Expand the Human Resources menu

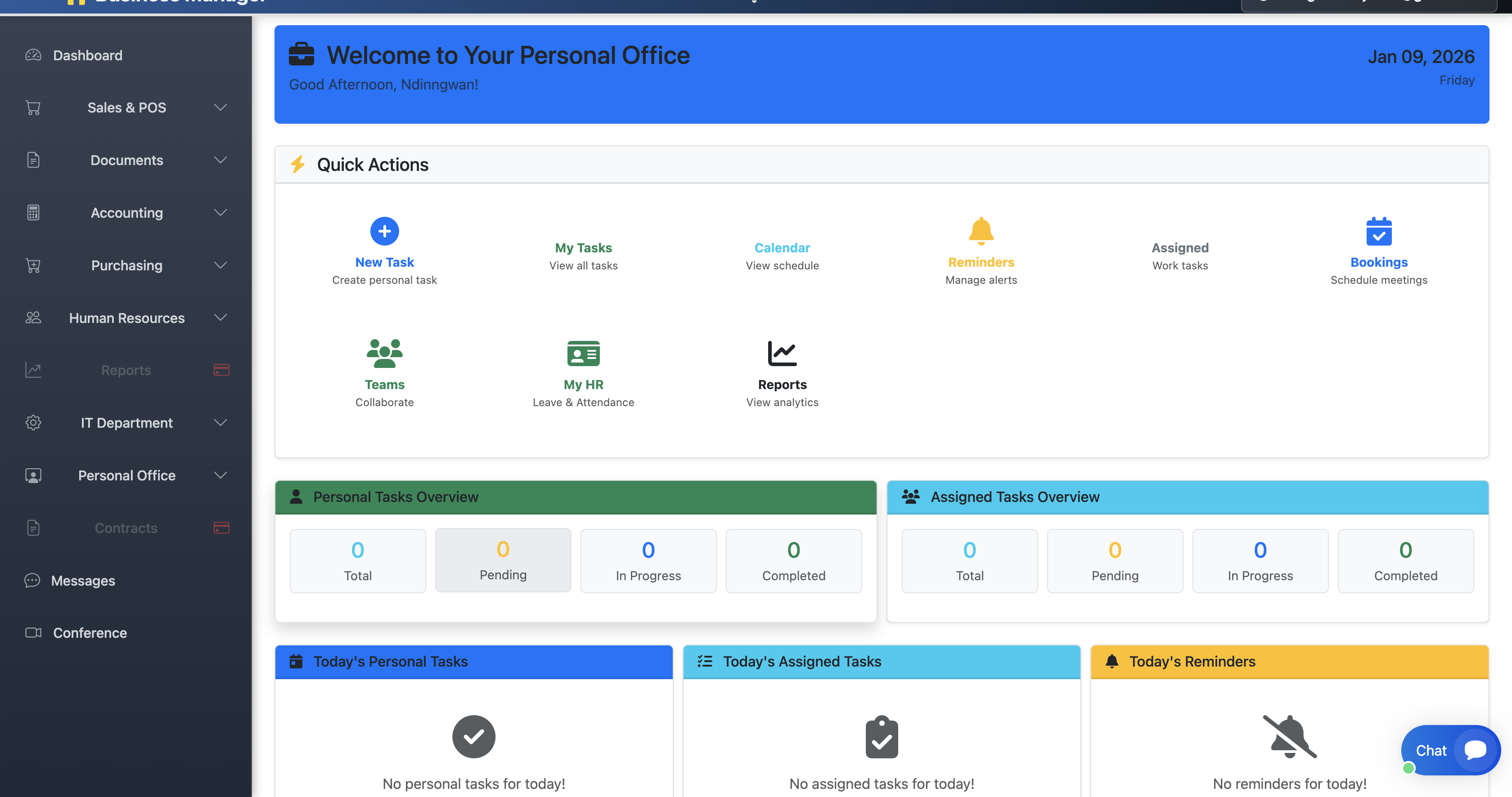pyautogui.click(x=126, y=318)
